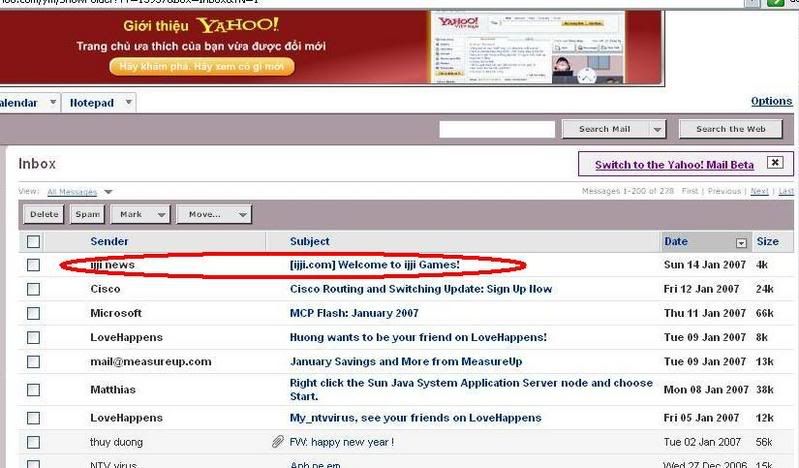The width and height of the screenshot is (799, 468).
Task: Click the Search the Web button
Action: [x=731, y=129]
